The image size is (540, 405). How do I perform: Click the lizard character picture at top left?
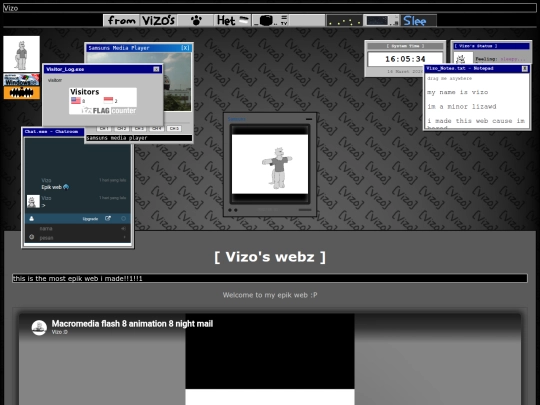click(x=21, y=54)
